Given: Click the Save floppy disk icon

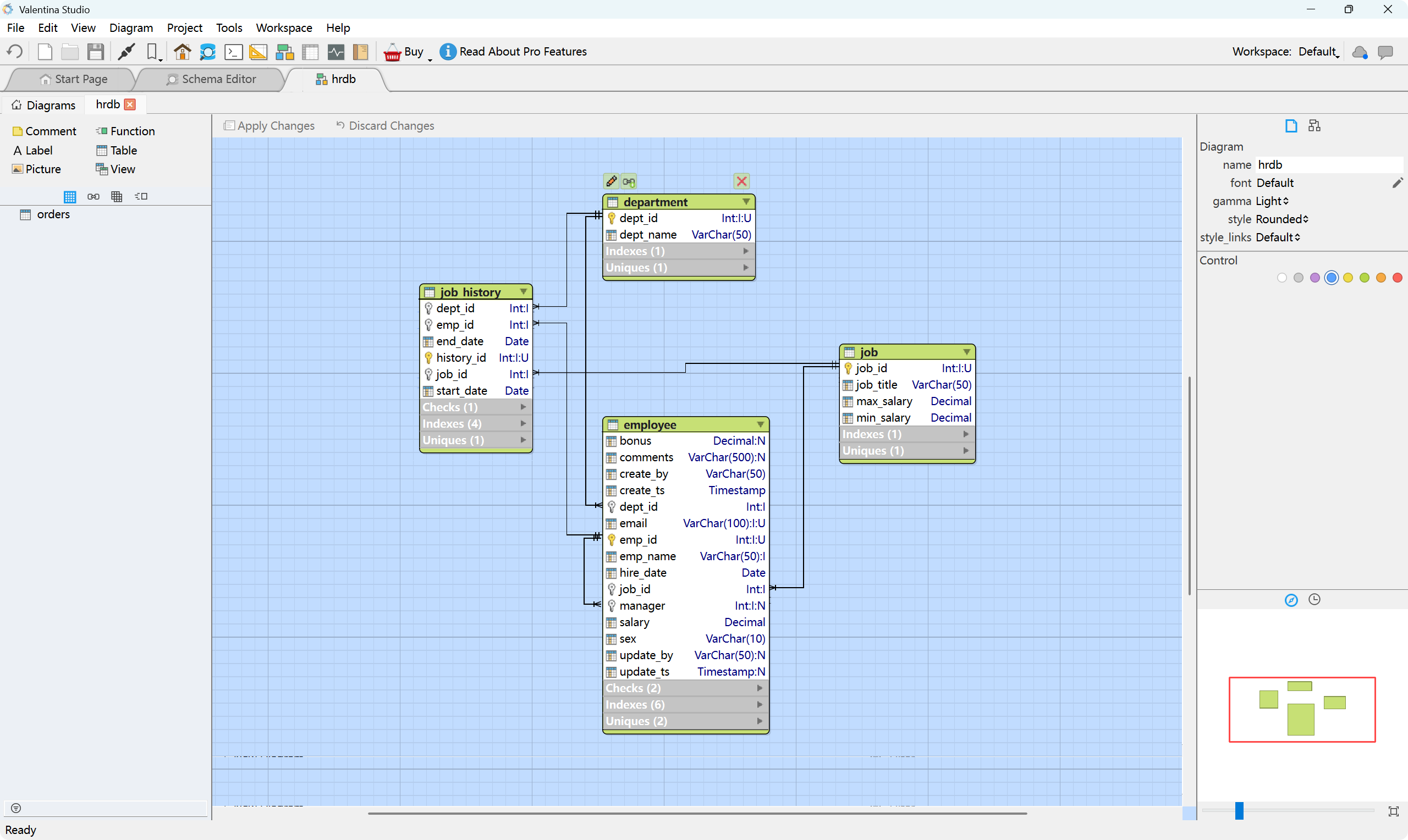Looking at the screenshot, I should point(96,52).
